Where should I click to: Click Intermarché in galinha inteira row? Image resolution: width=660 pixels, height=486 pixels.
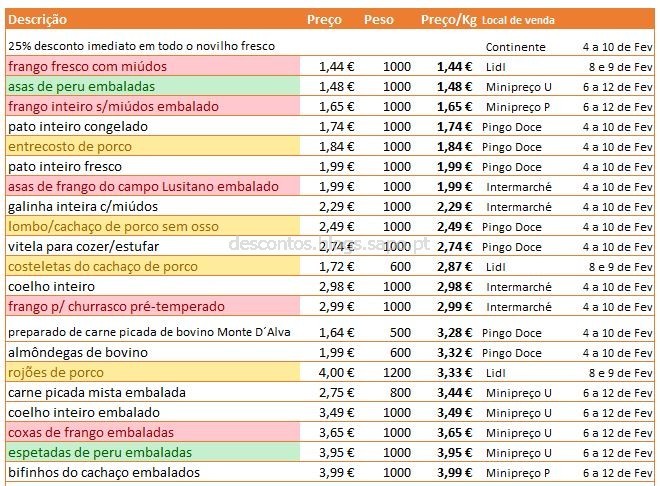(519, 207)
